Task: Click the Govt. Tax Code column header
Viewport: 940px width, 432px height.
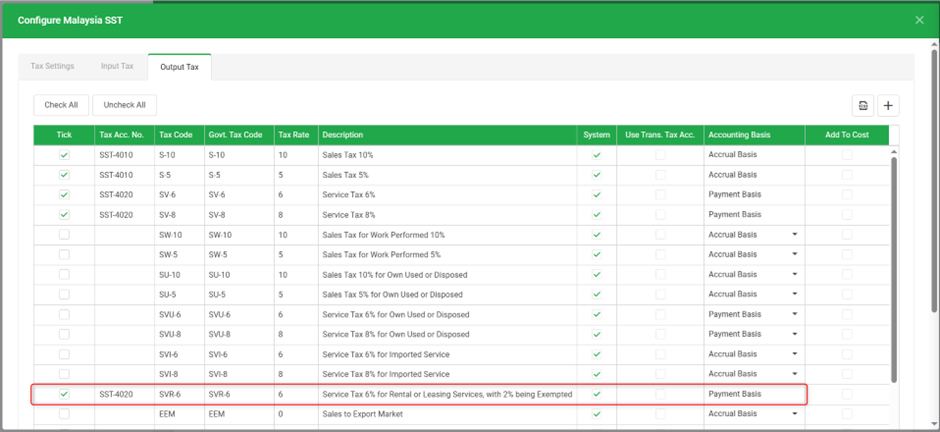Action: point(239,135)
